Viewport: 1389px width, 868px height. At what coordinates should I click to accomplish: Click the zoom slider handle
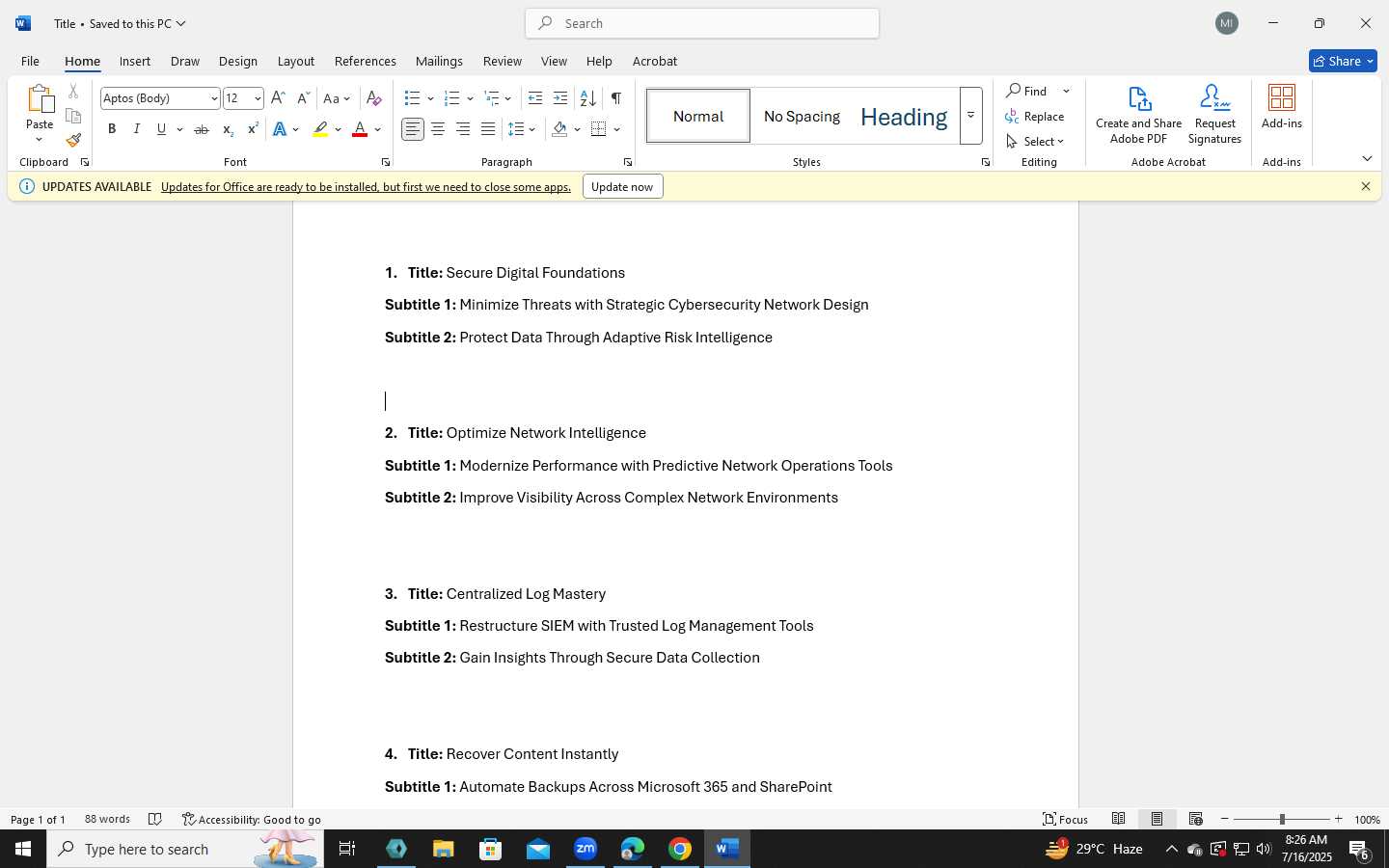click(x=1282, y=819)
